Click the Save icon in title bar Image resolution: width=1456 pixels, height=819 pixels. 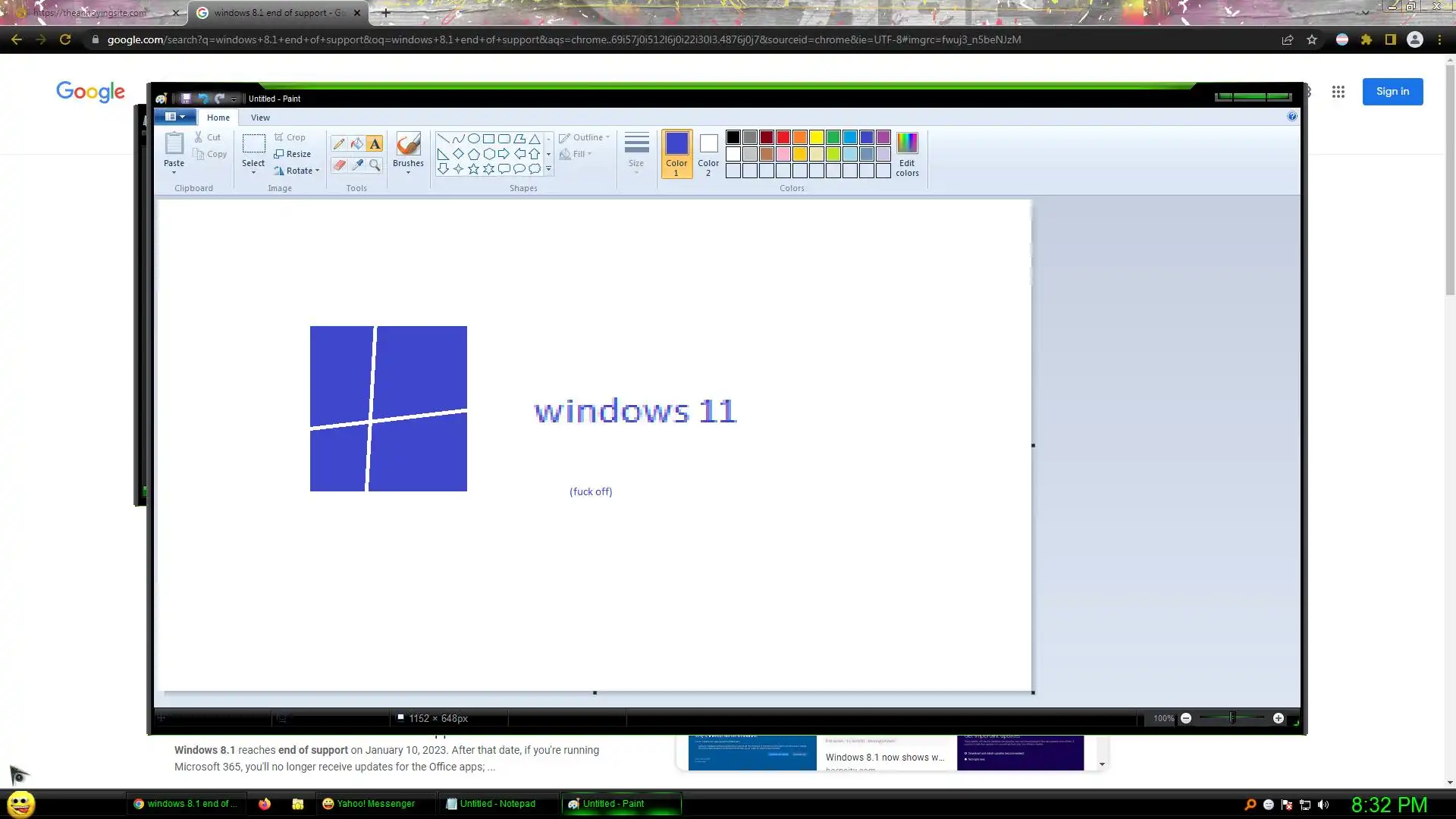click(x=186, y=99)
